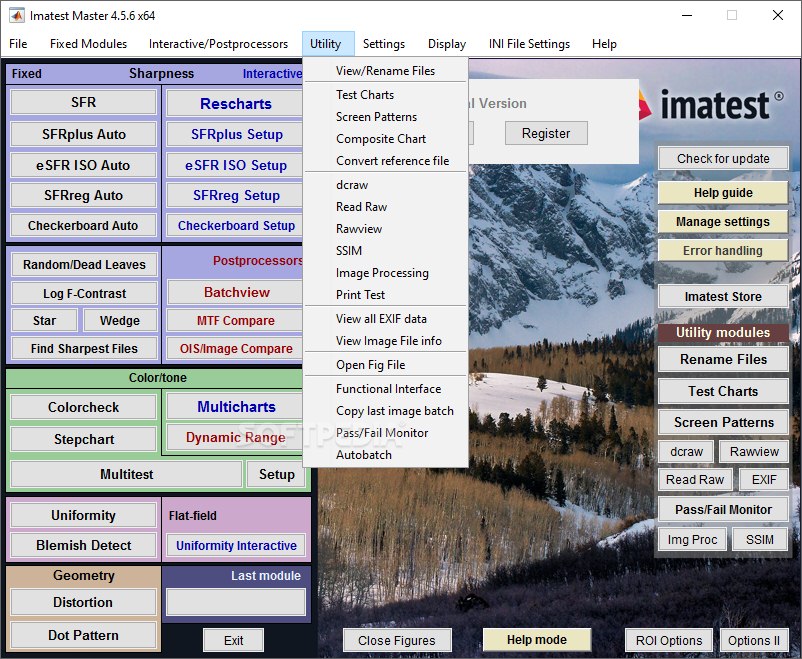Choose Open Fig File

pos(385,365)
